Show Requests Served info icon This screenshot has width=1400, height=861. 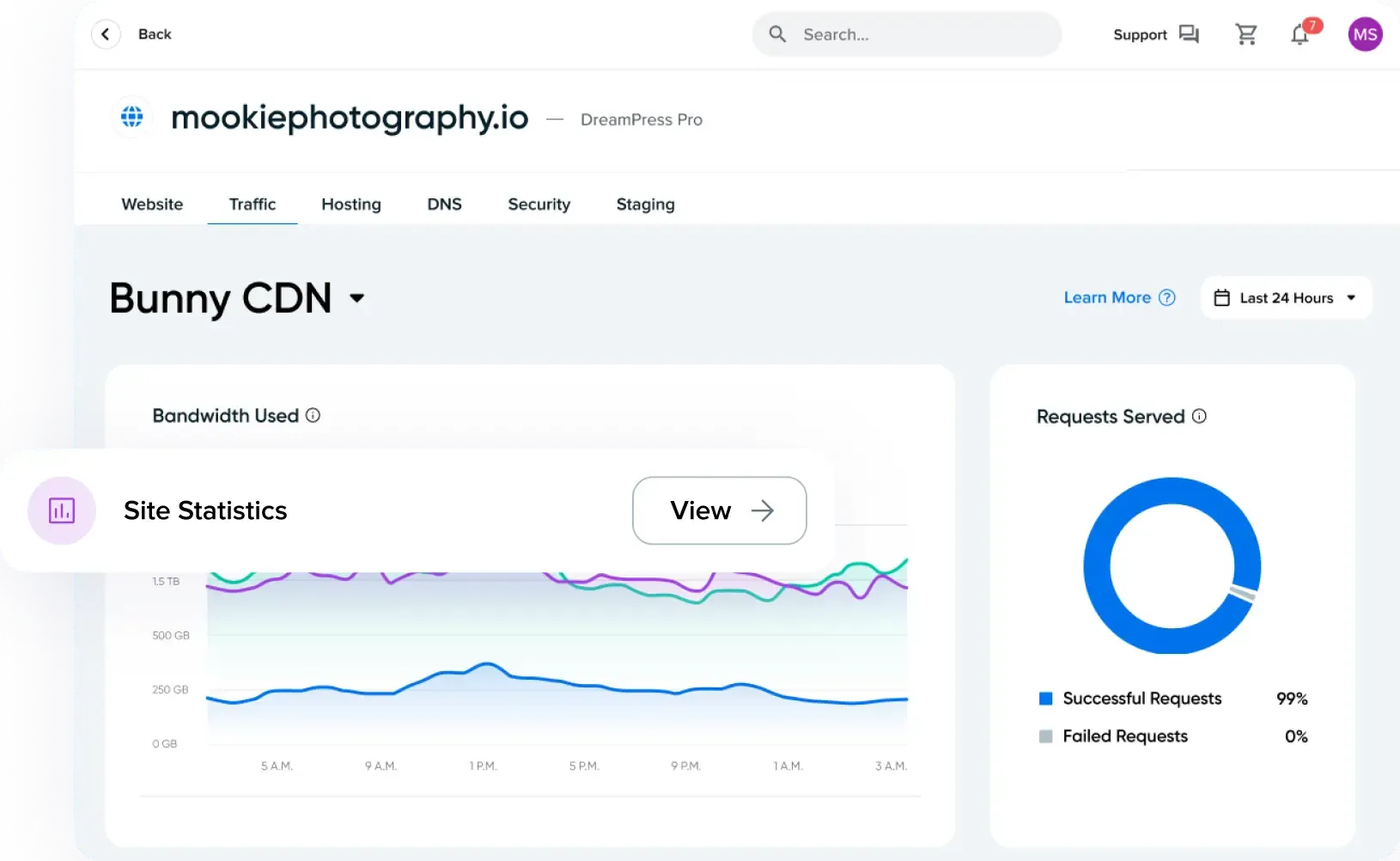[x=1199, y=416]
